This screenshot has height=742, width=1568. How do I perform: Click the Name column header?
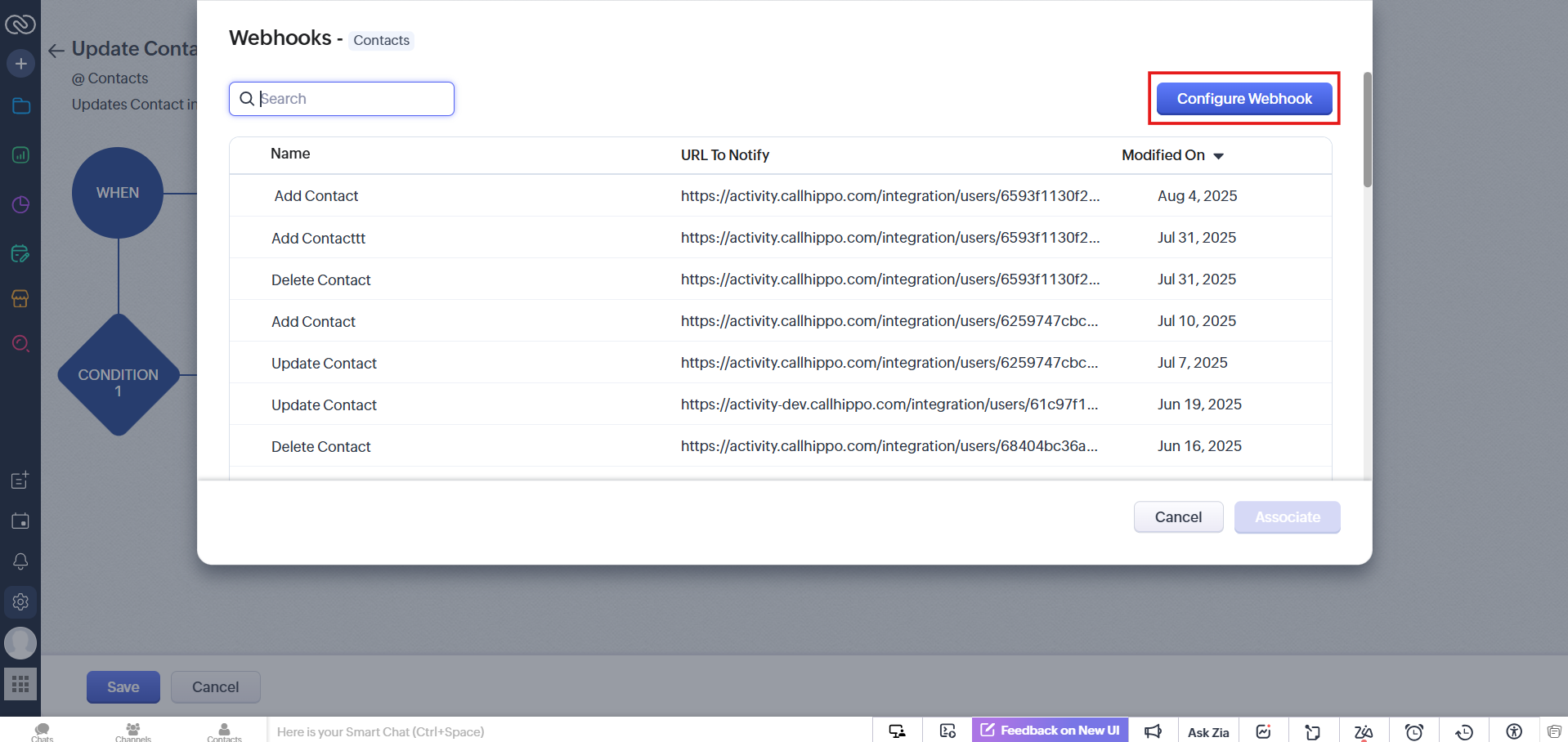click(x=290, y=154)
